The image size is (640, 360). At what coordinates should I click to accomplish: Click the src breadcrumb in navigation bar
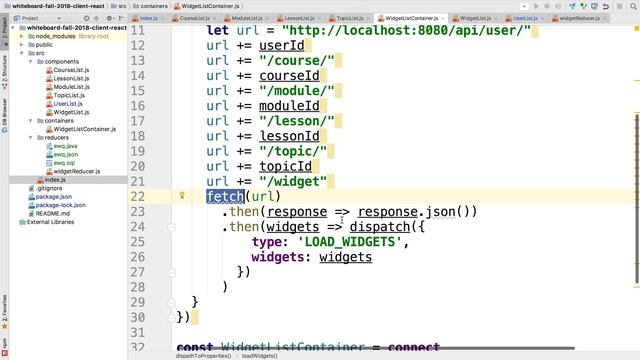pyautogui.click(x=119, y=6)
